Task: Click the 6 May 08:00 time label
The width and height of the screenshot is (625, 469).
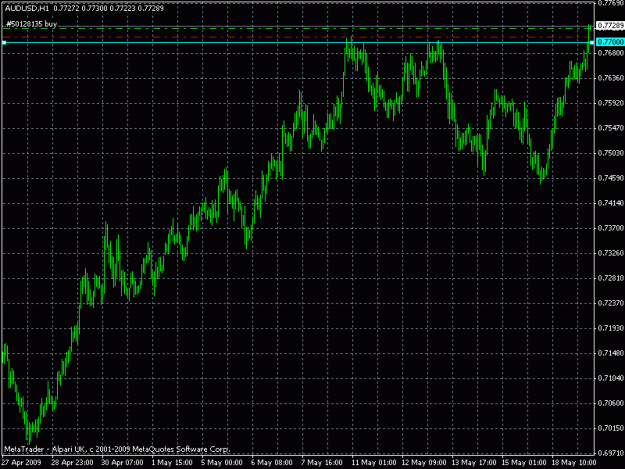Action: coord(272,463)
